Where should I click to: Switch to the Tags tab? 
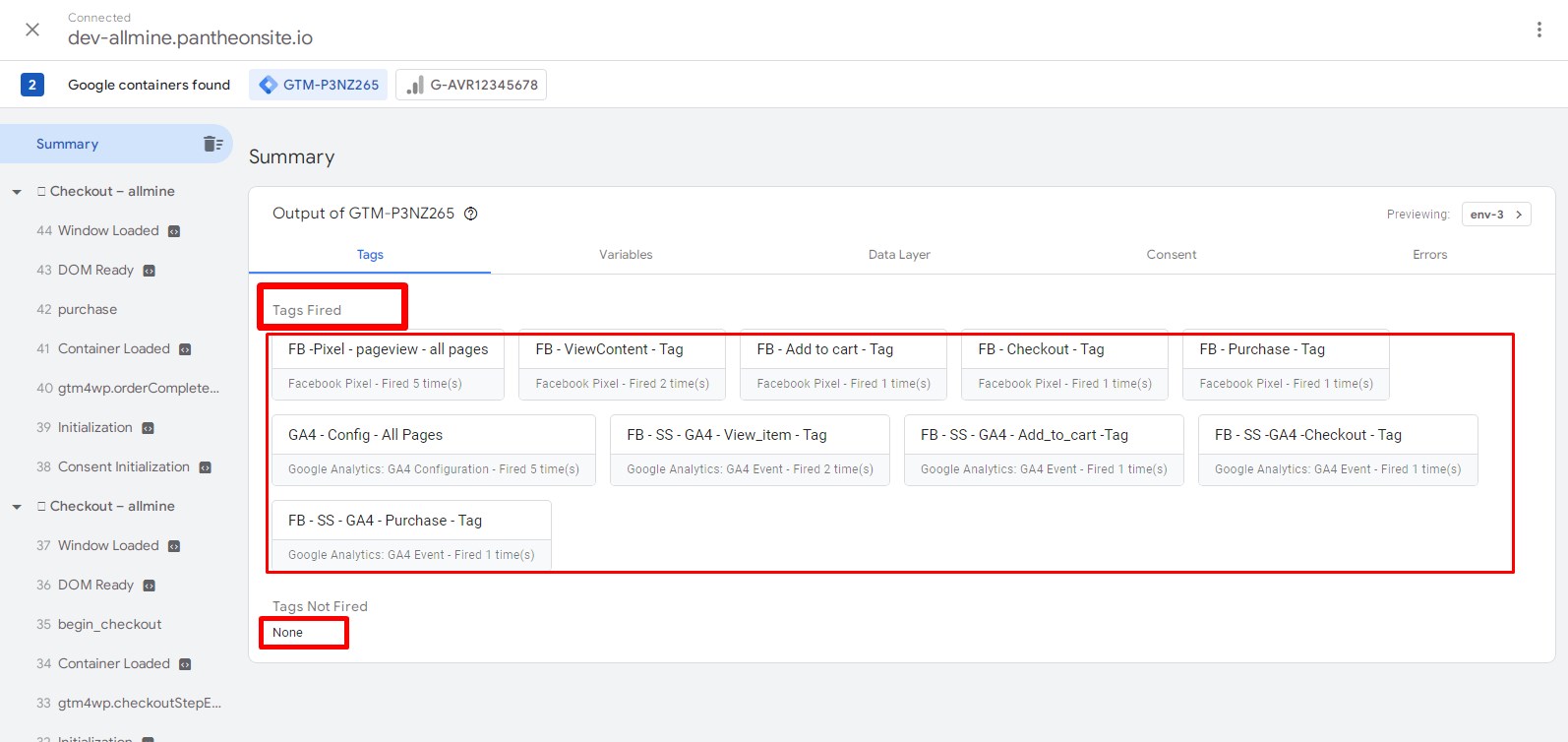pos(370,254)
